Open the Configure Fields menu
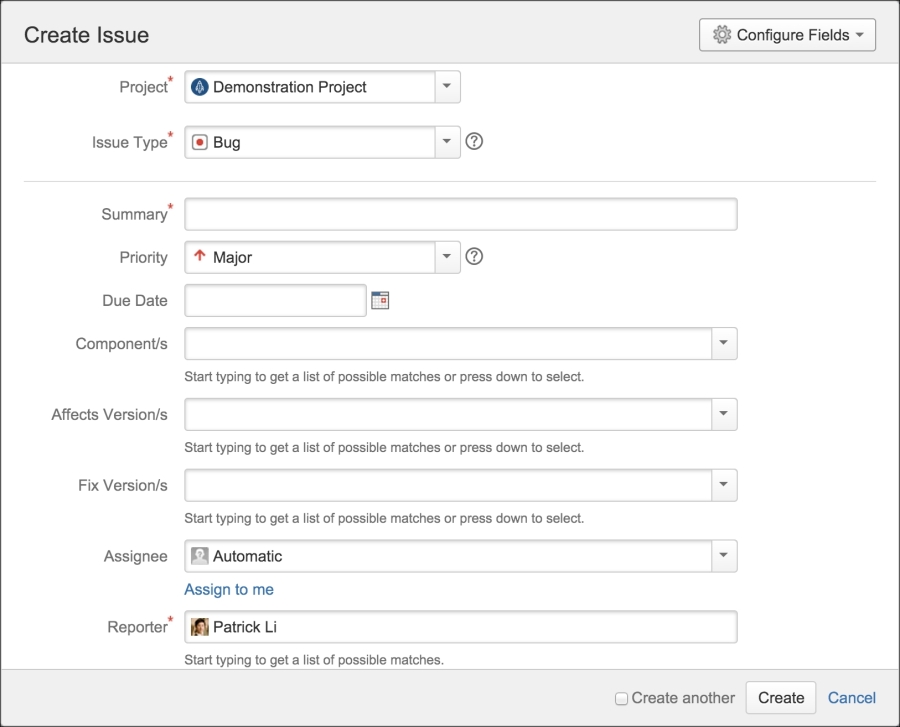 tap(786, 33)
